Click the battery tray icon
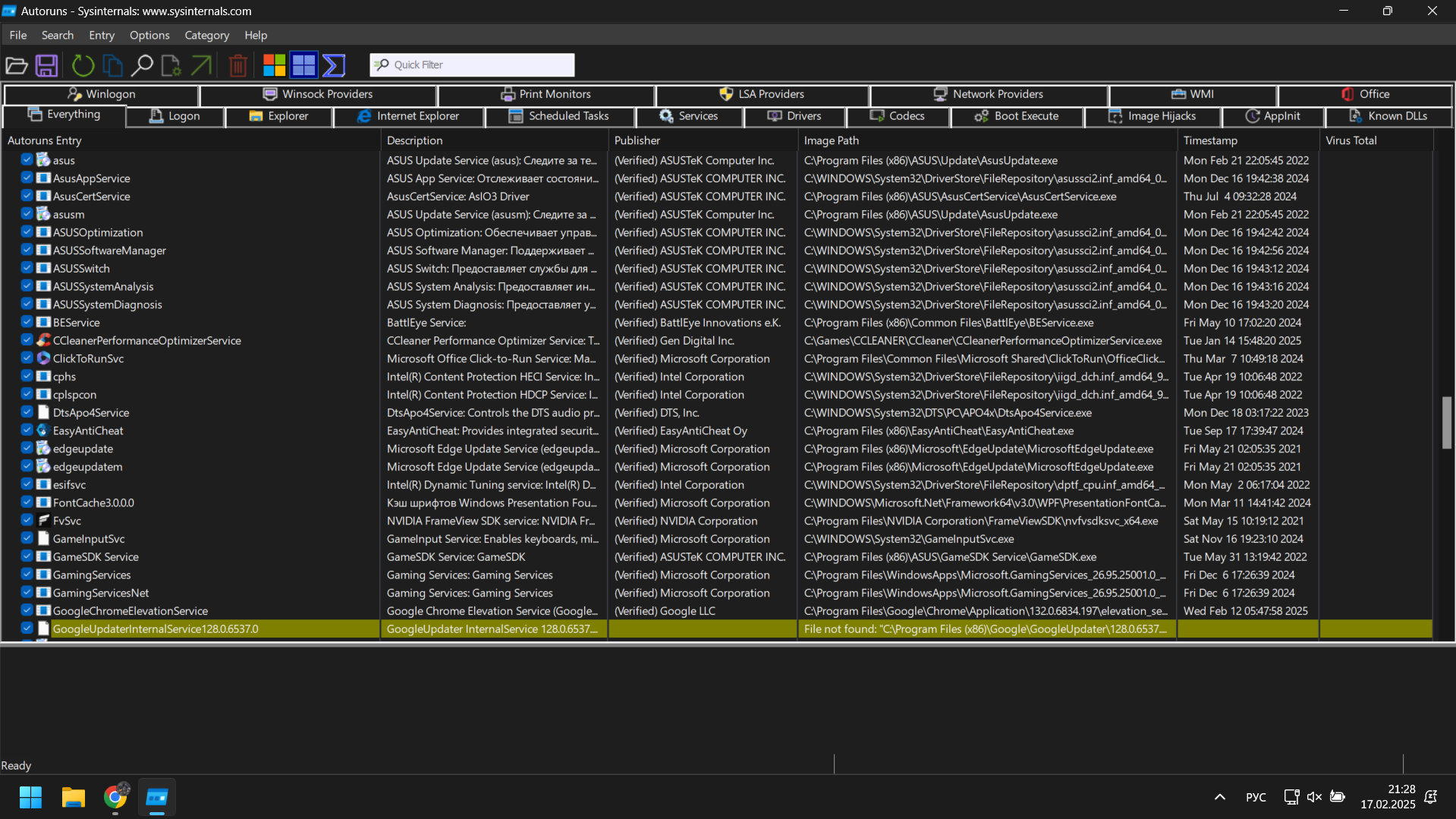This screenshot has height=819, width=1456. tap(1338, 797)
